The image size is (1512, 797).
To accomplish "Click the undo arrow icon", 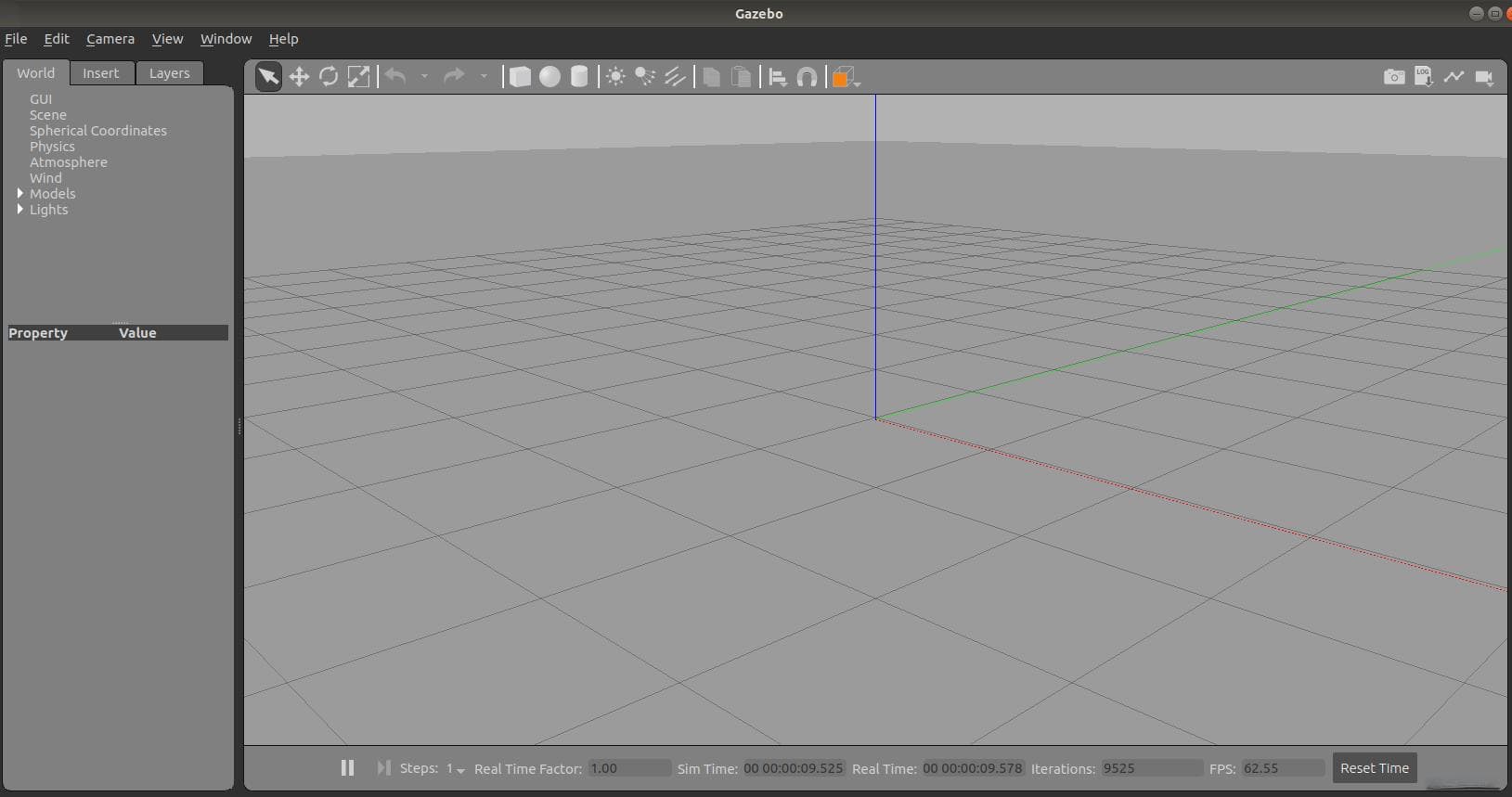I will (x=396, y=76).
